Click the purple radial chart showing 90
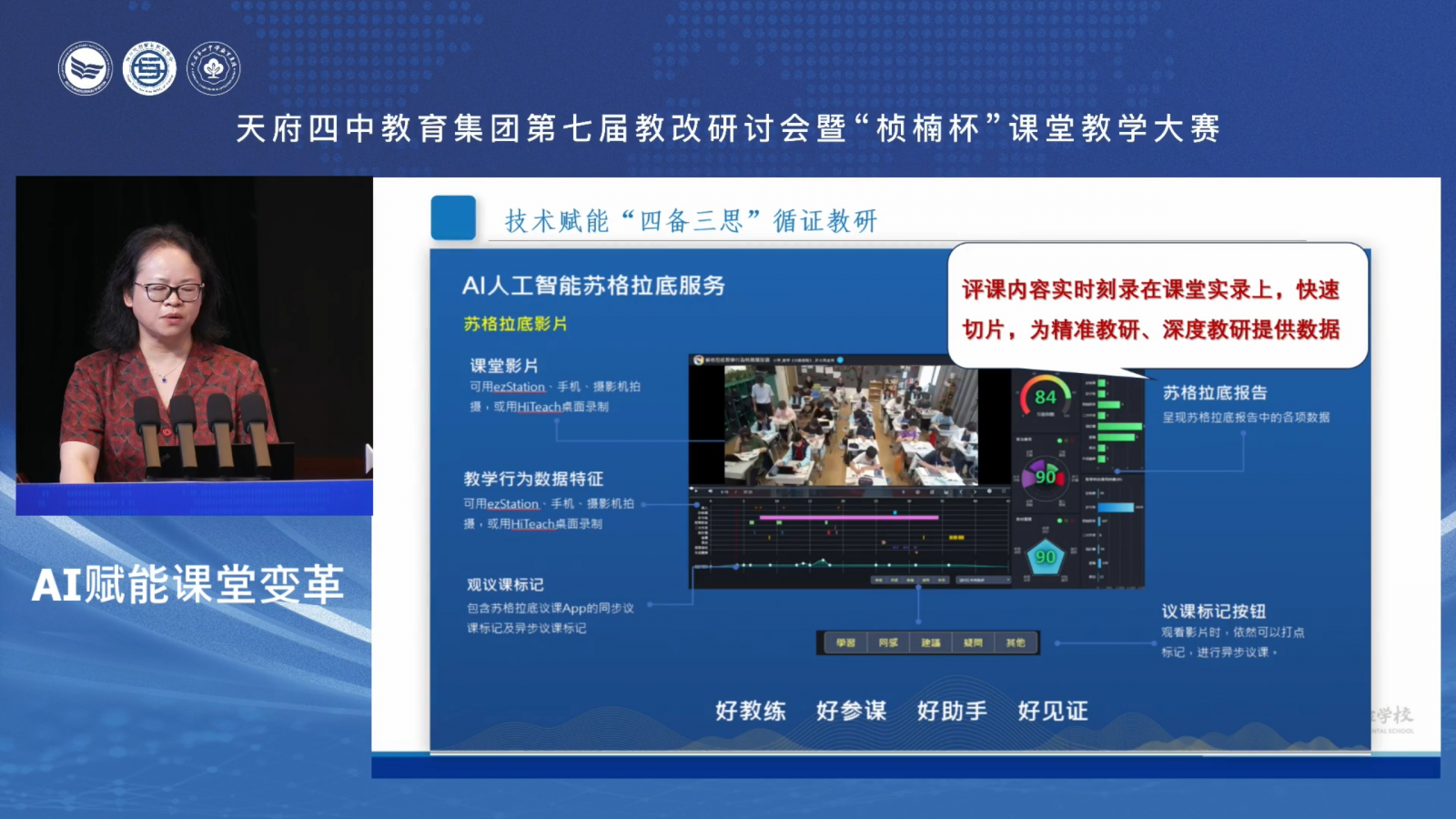 point(1045,476)
